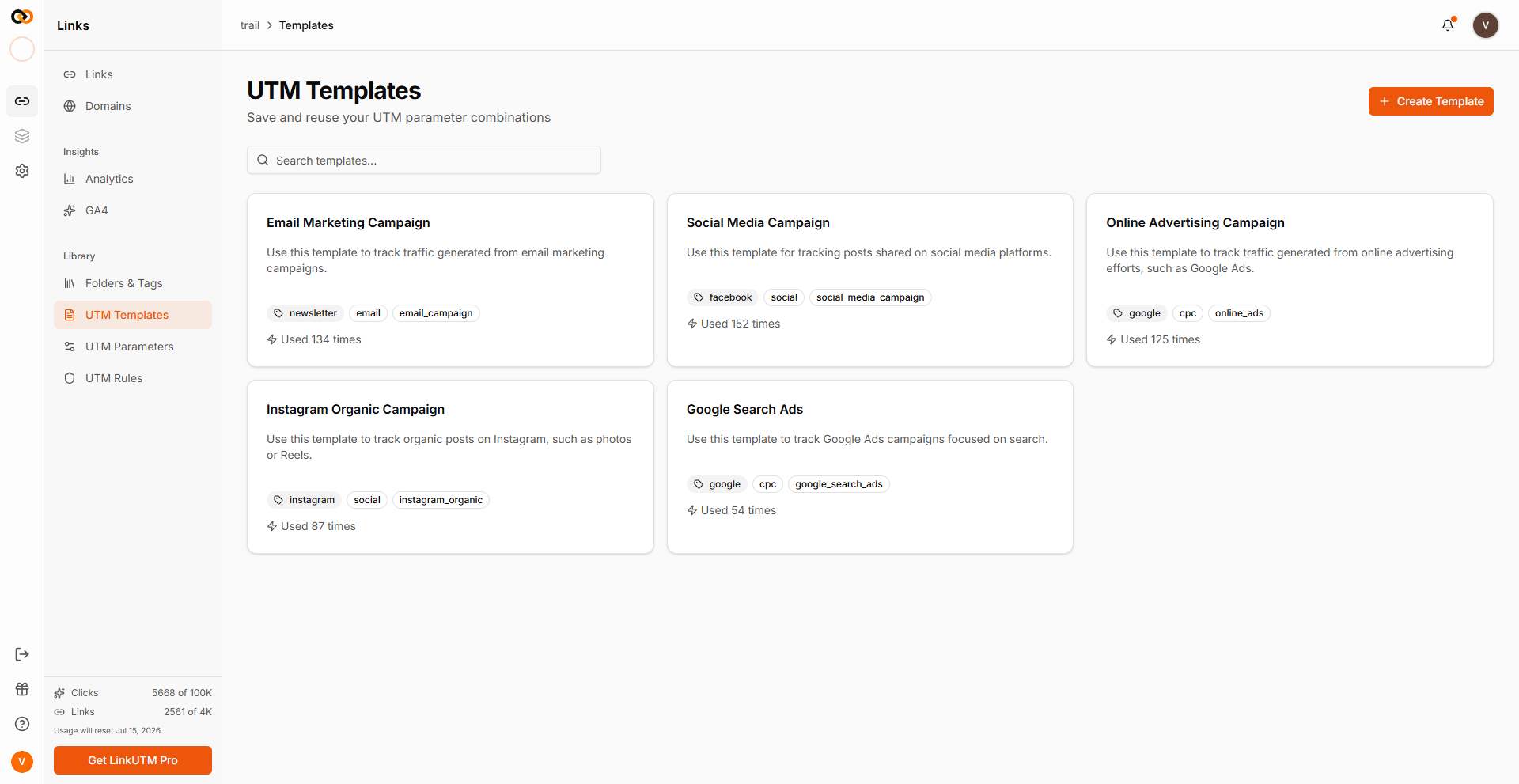Click the instagram tag

[x=305, y=500]
